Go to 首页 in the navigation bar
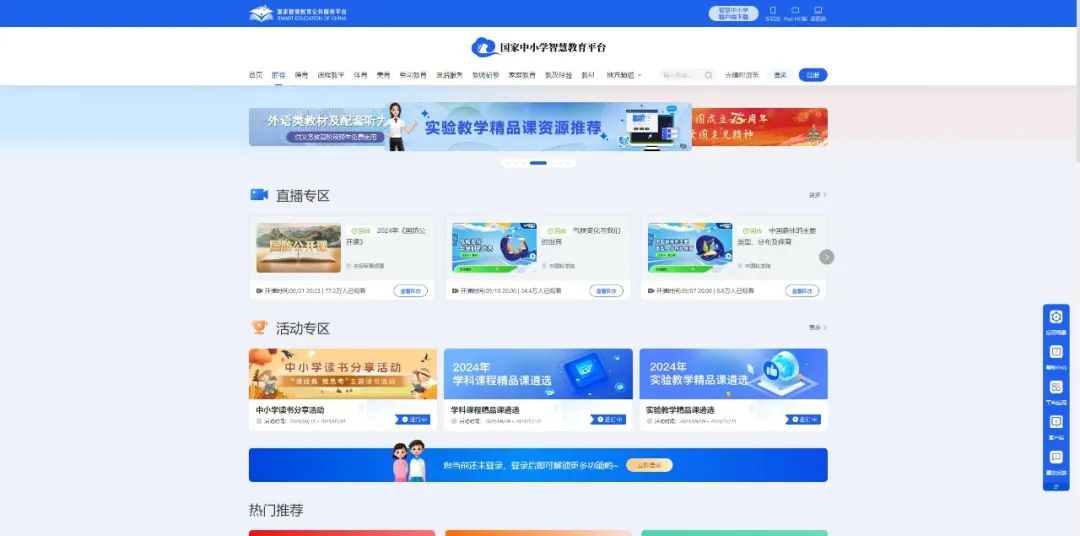This screenshot has width=1080, height=536. [x=256, y=75]
